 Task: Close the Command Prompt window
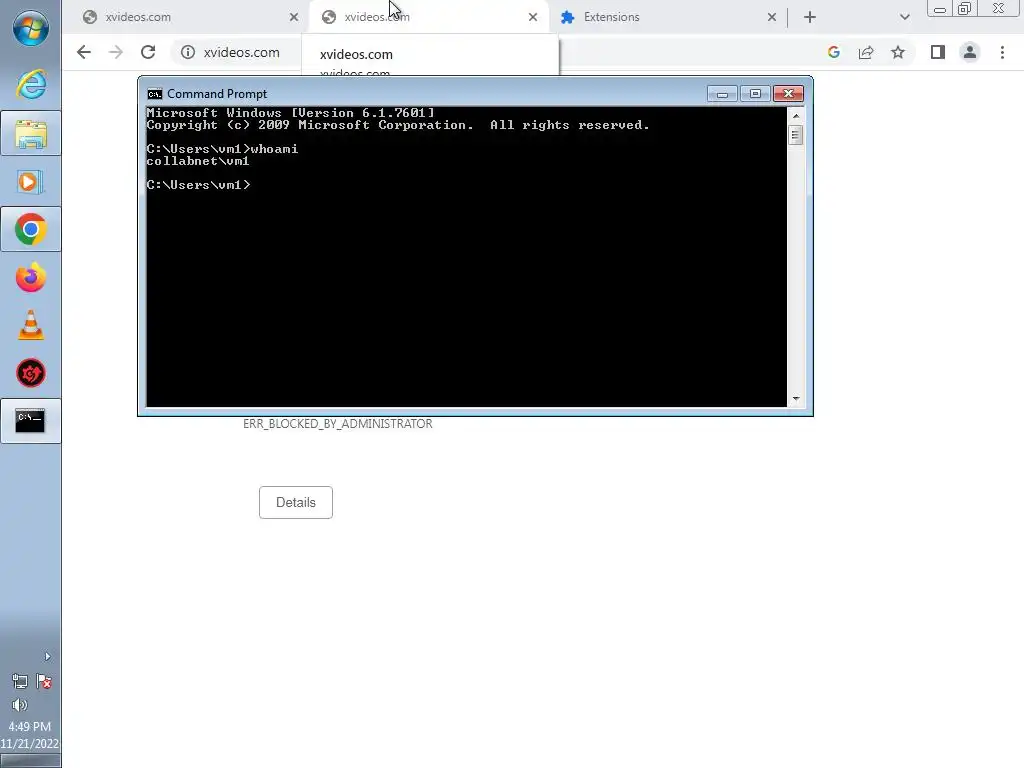coord(788,94)
